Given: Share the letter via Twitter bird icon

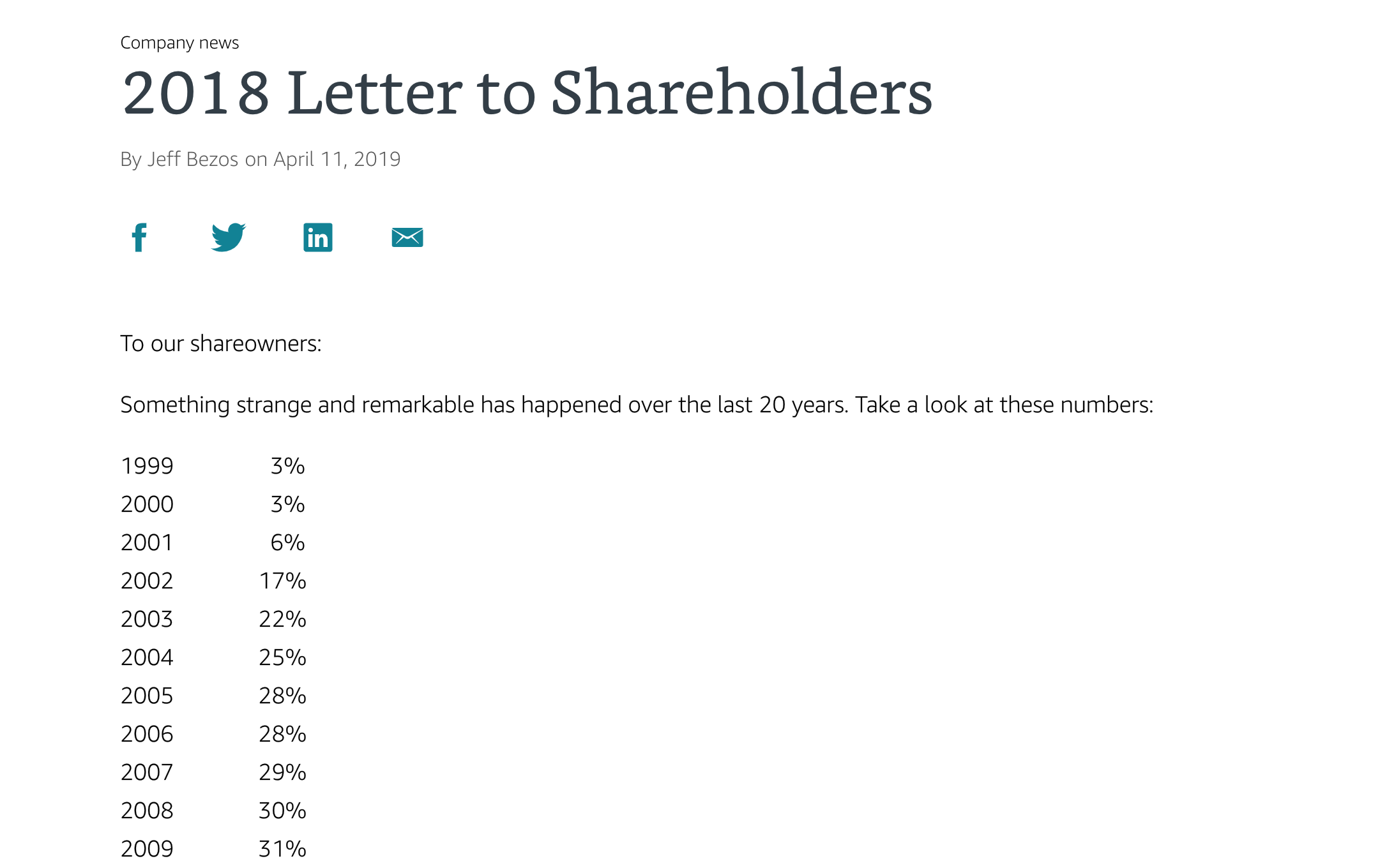Looking at the screenshot, I should tap(229, 237).
